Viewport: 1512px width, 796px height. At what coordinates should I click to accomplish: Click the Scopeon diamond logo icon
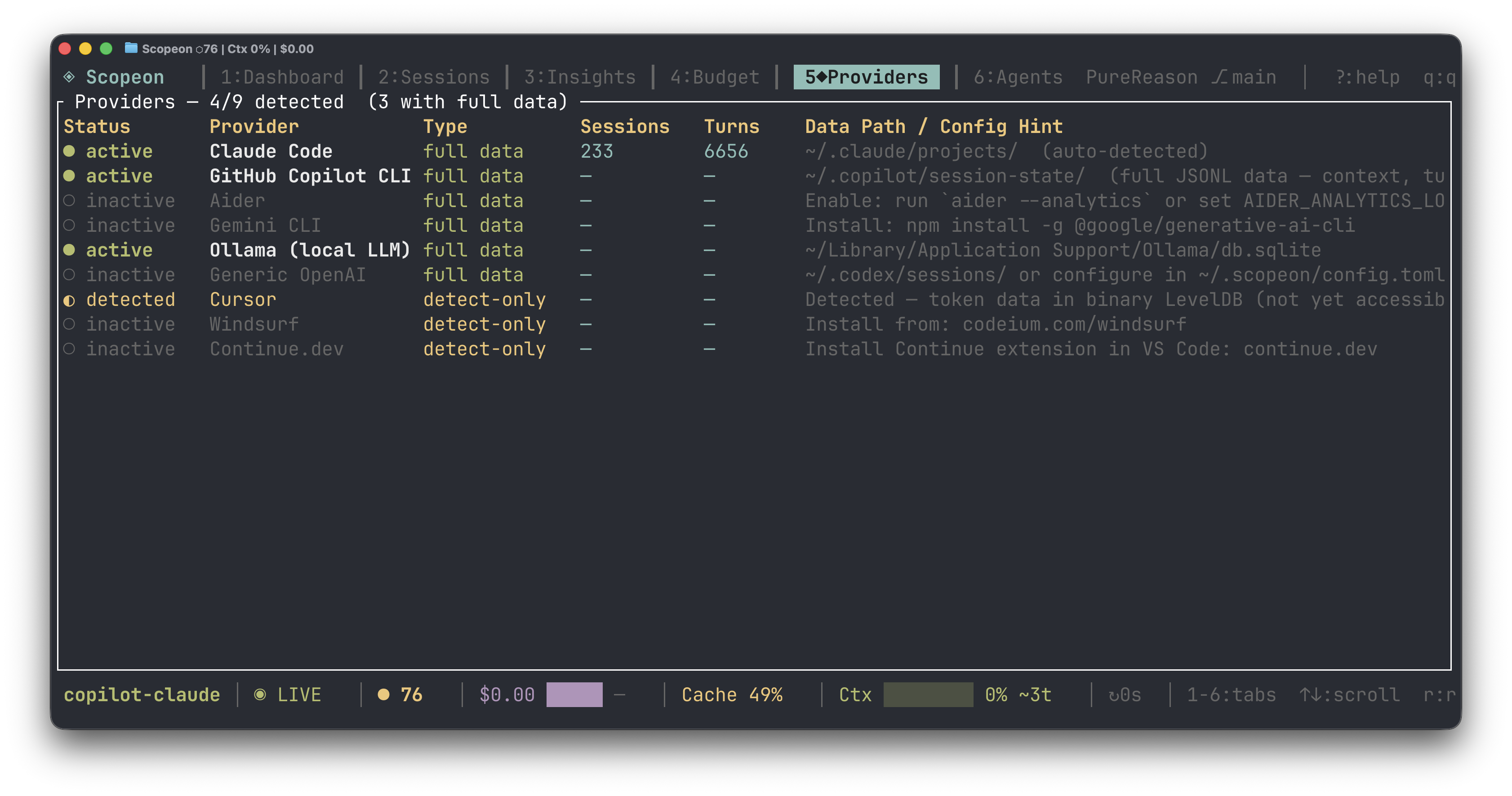pyautogui.click(x=69, y=77)
